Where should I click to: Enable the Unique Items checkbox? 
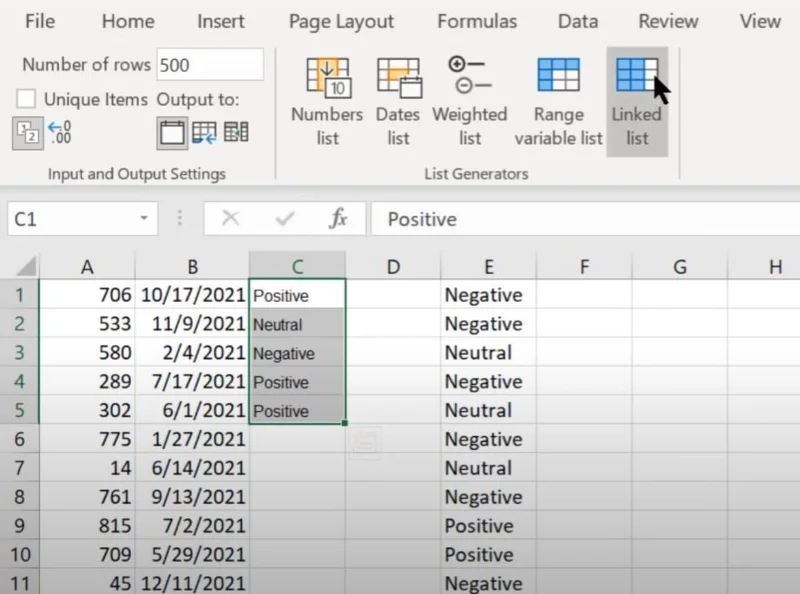(x=26, y=99)
